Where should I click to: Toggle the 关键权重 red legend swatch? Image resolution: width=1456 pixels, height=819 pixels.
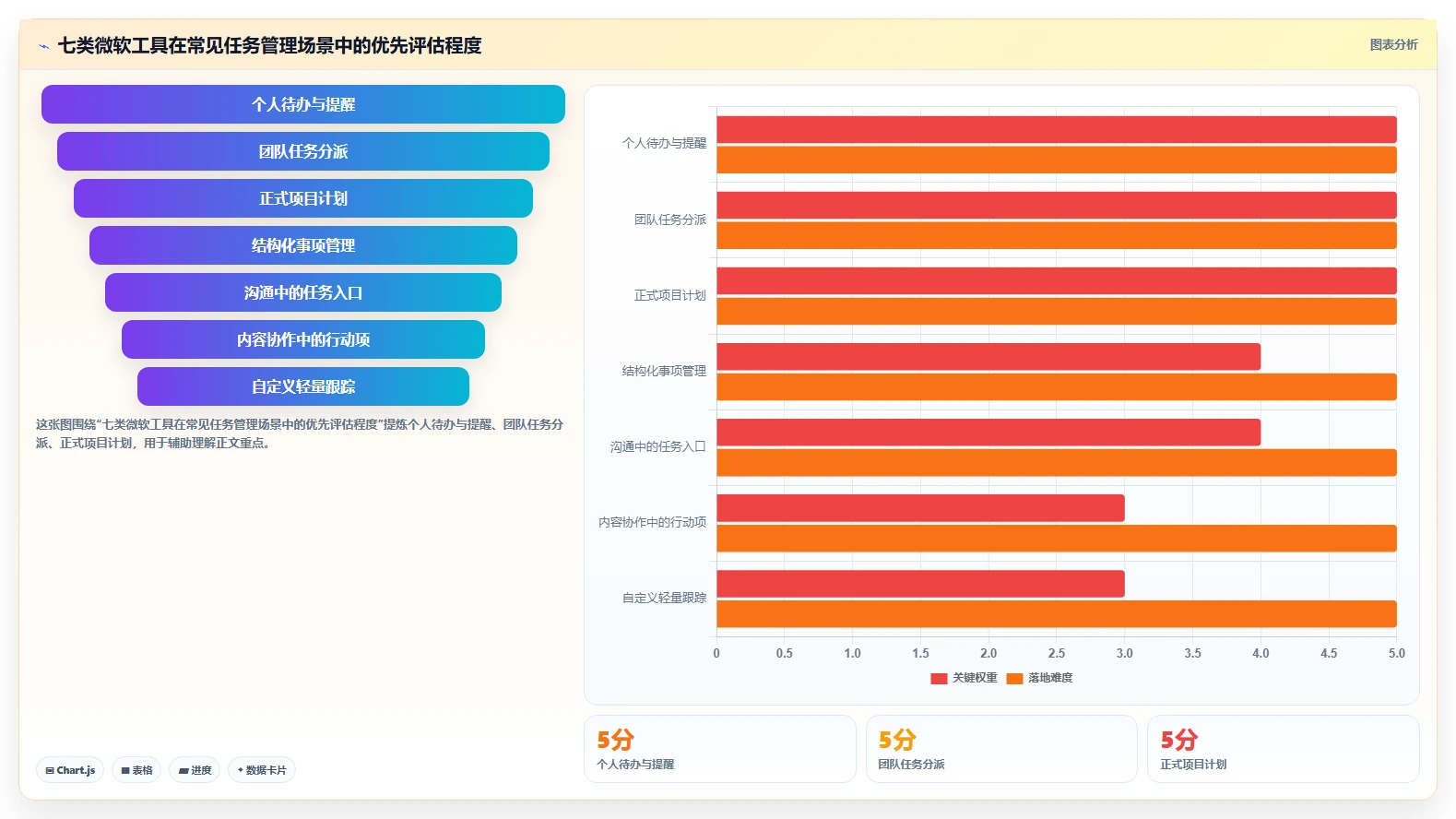click(939, 678)
